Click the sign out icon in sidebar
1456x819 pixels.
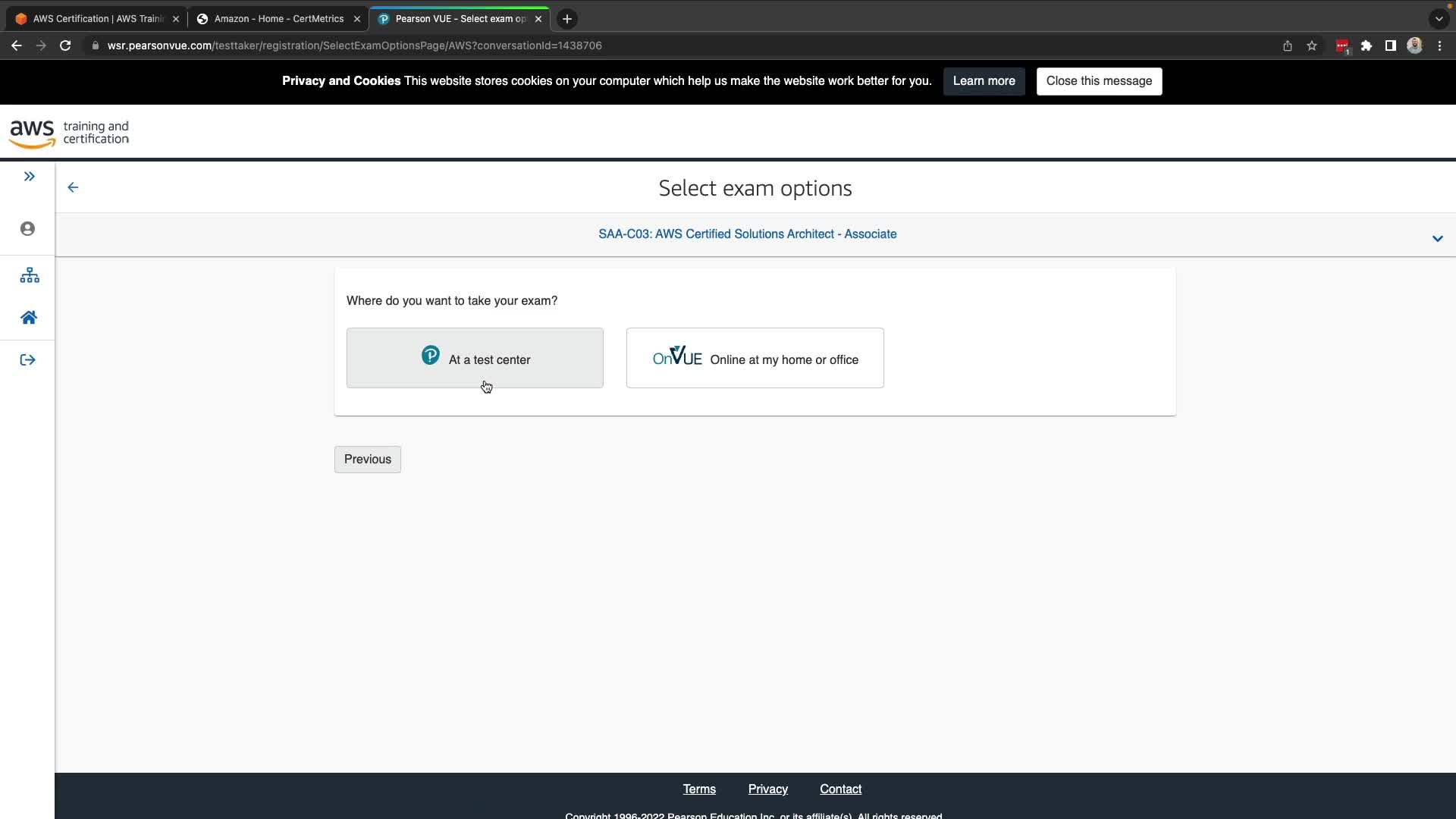[x=28, y=360]
